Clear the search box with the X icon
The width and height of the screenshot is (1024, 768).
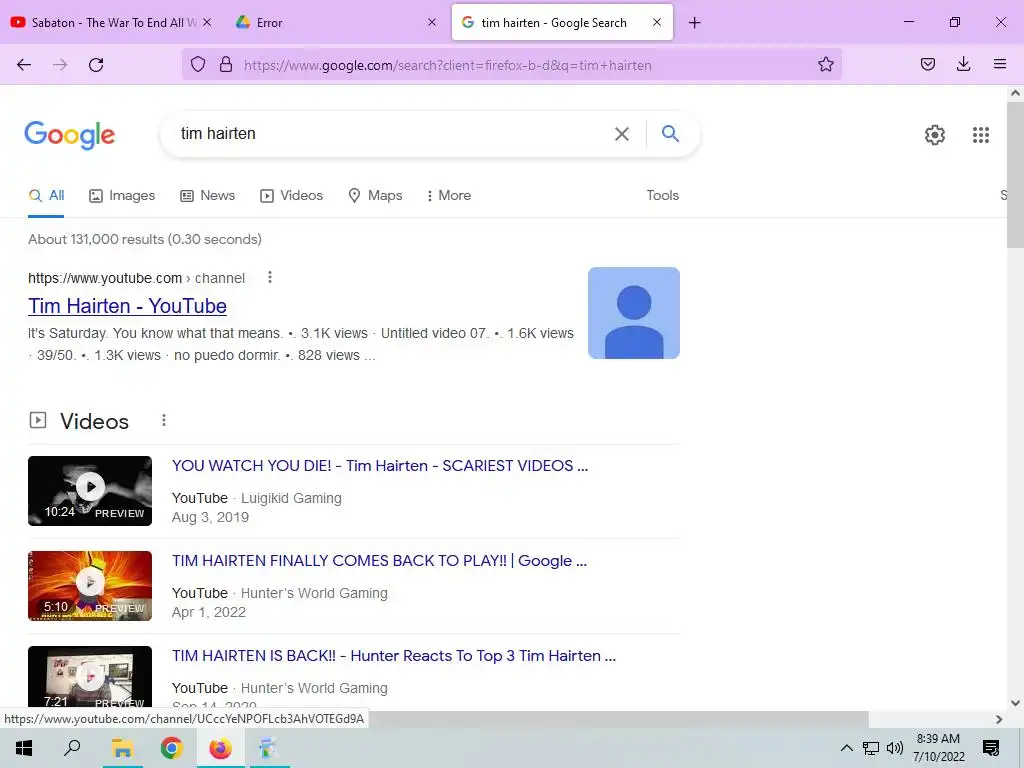coord(622,134)
